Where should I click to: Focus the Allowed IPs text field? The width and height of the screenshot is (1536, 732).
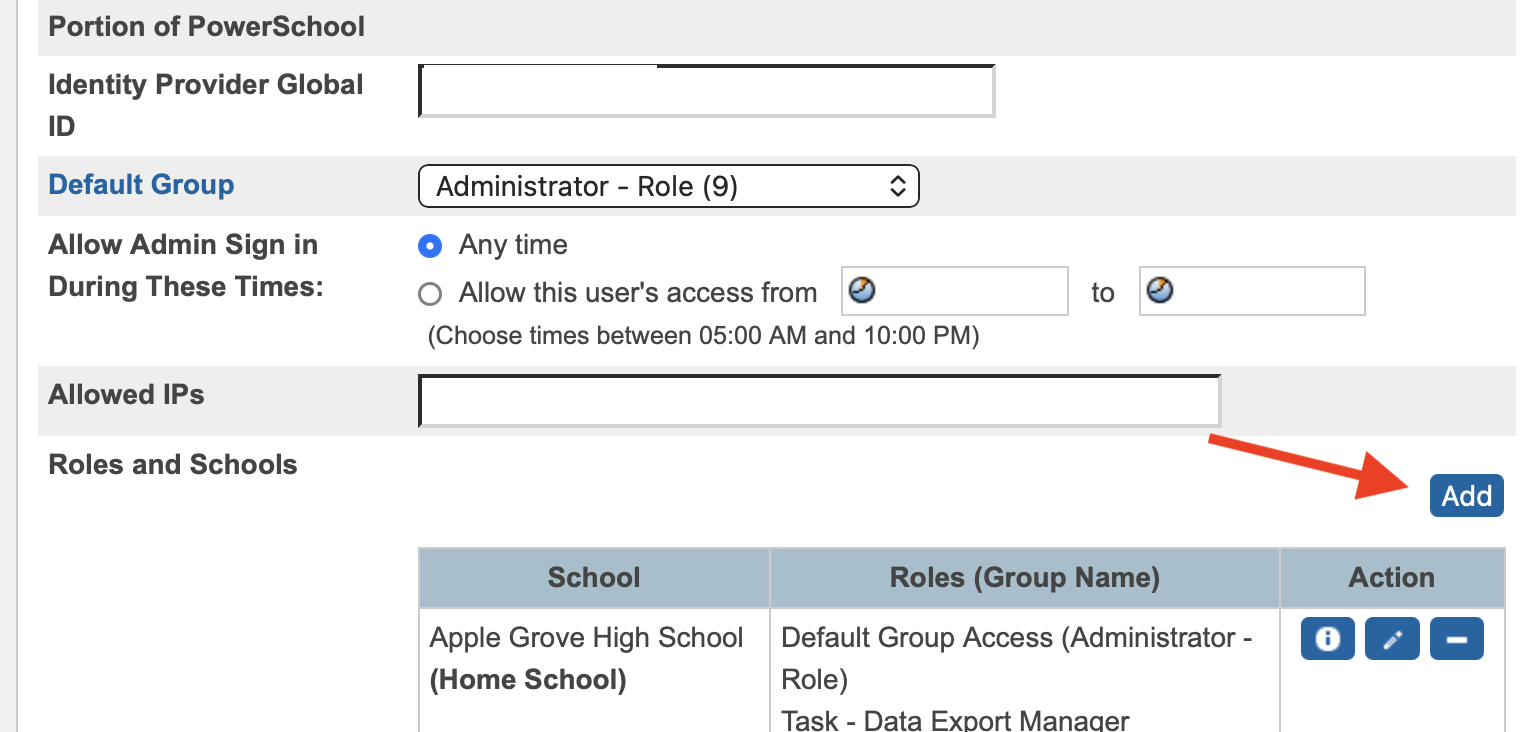819,401
